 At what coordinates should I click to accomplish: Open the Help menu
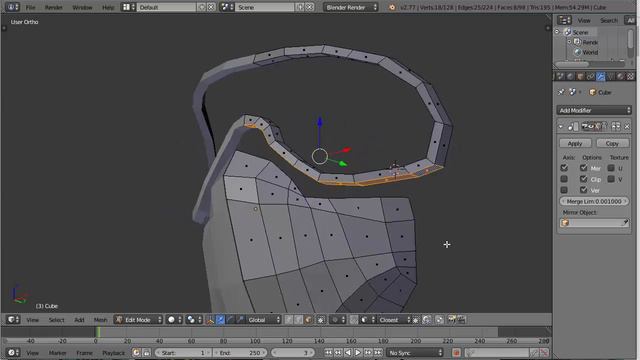click(108, 7)
